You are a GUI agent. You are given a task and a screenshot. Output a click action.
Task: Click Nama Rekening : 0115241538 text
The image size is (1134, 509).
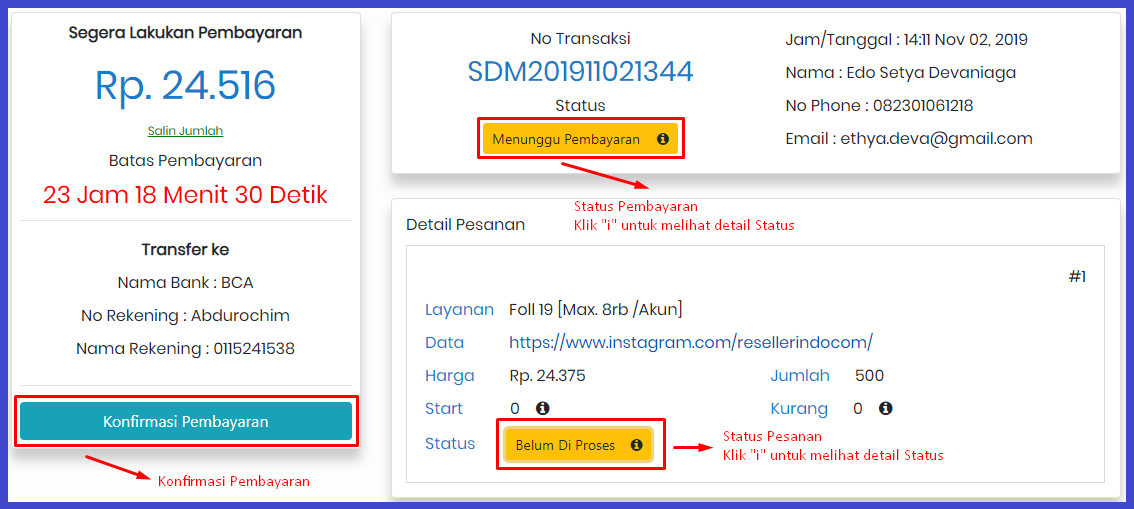[185, 348]
